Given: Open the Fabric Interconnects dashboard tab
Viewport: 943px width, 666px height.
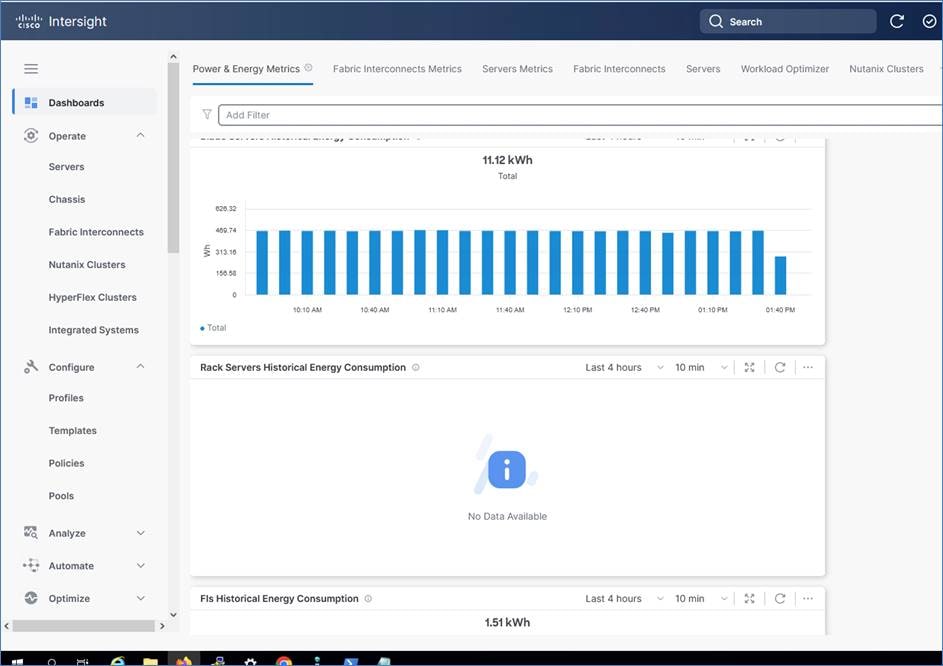Looking at the screenshot, I should coord(619,69).
